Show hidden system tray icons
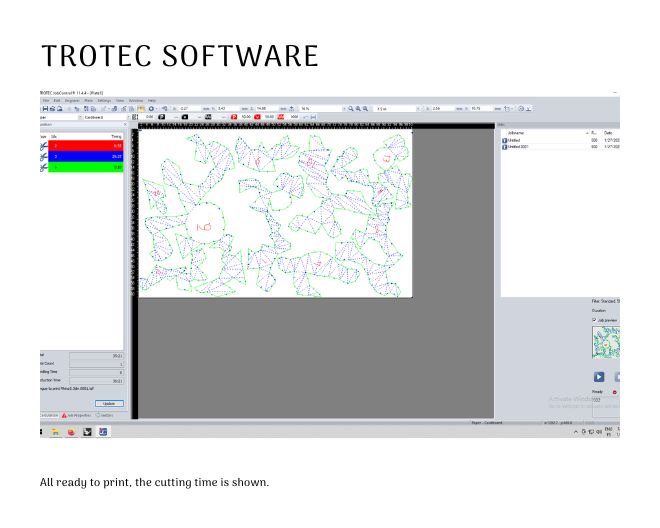 (x=576, y=432)
